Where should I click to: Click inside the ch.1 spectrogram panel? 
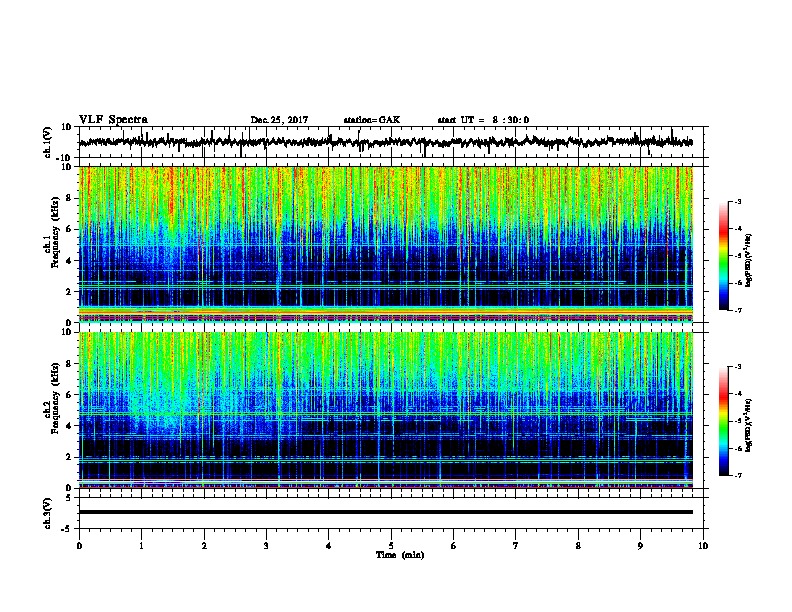(x=386, y=244)
